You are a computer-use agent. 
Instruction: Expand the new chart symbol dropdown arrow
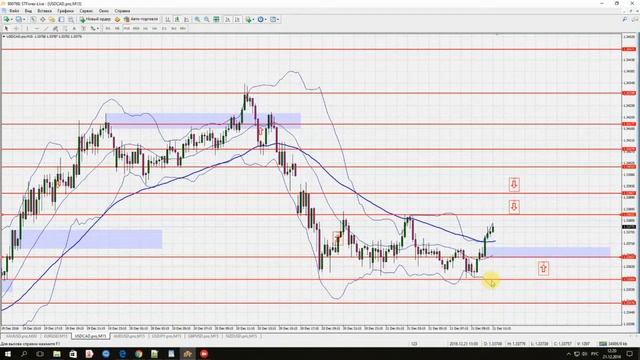12,19
